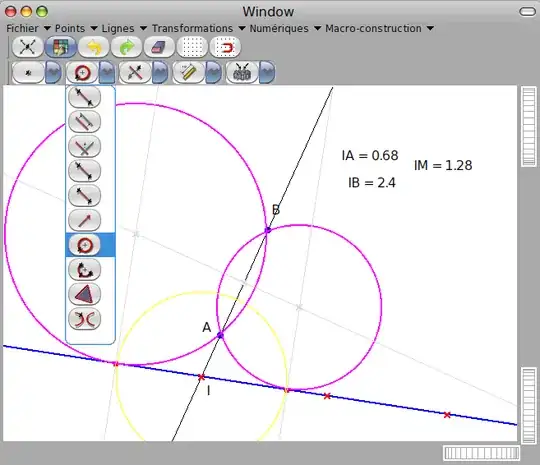Choose the parallel line tool
The width and height of the screenshot is (540, 465).
[84, 122]
